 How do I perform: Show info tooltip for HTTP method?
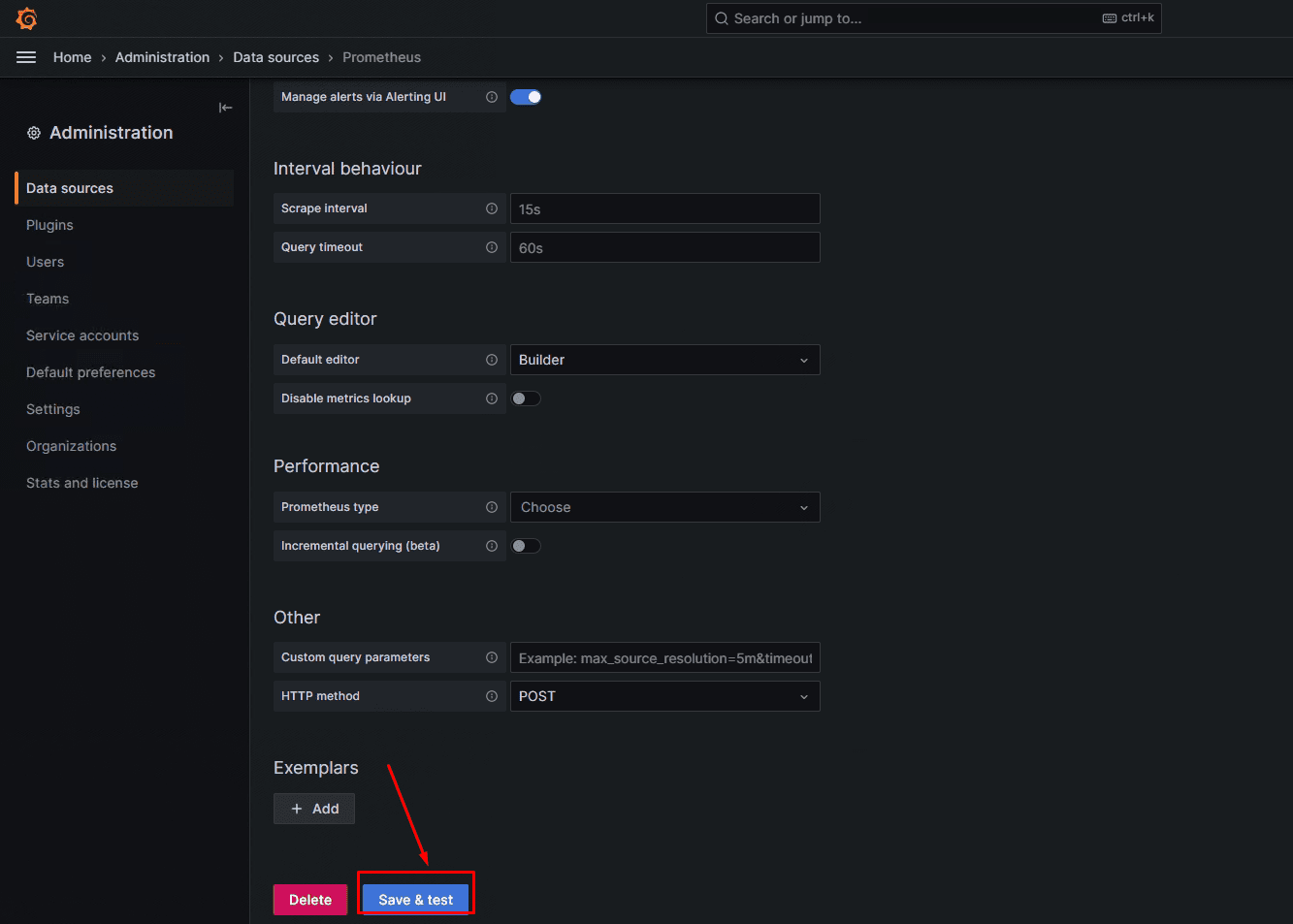coord(492,696)
